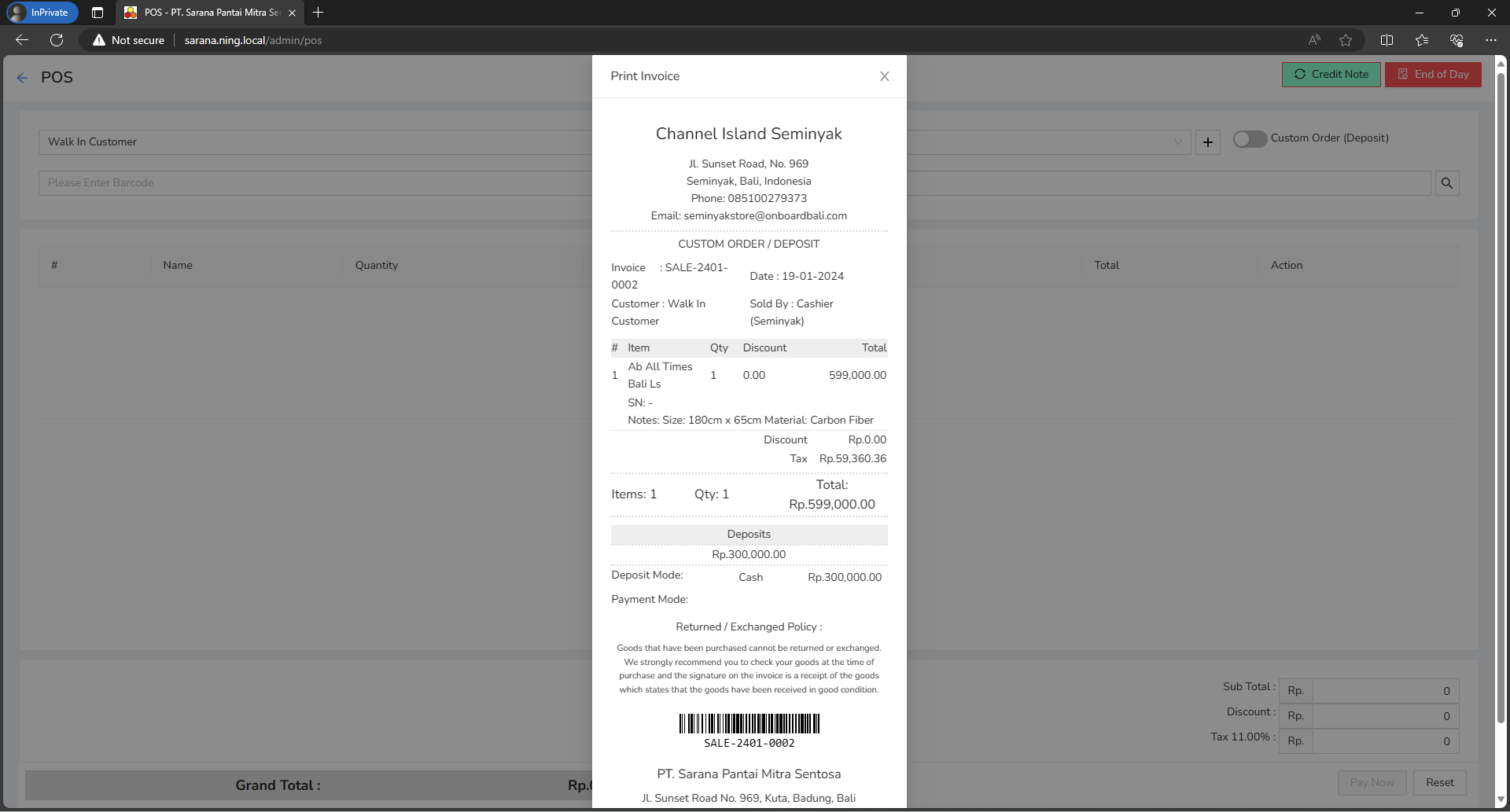The width and height of the screenshot is (1510, 812).
Task: Click the Sub Total amount field
Action: (x=1386, y=691)
